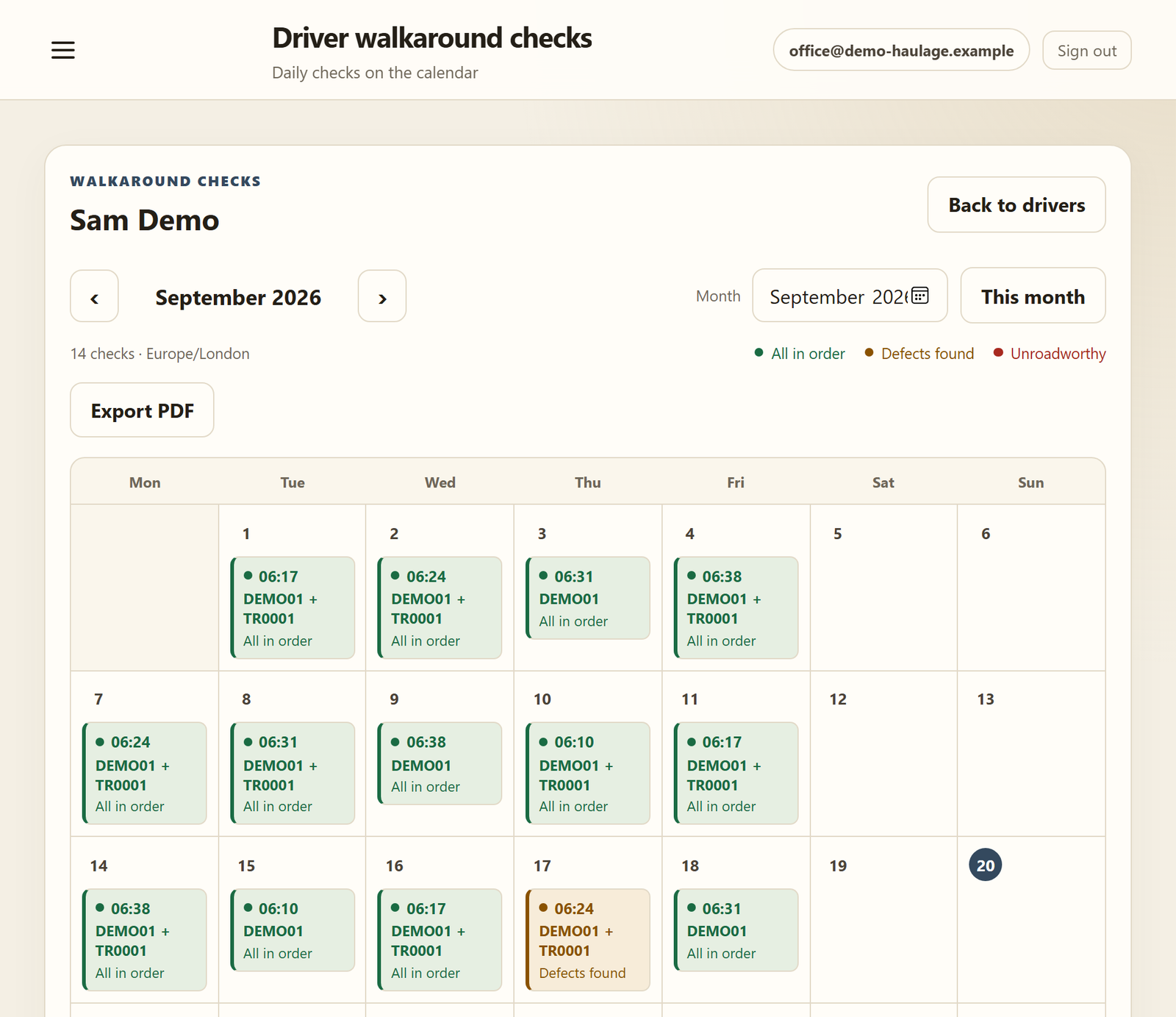This screenshot has height=1017, width=1176.
Task: Click office@demo-haulage.example account pill
Action: point(901,50)
